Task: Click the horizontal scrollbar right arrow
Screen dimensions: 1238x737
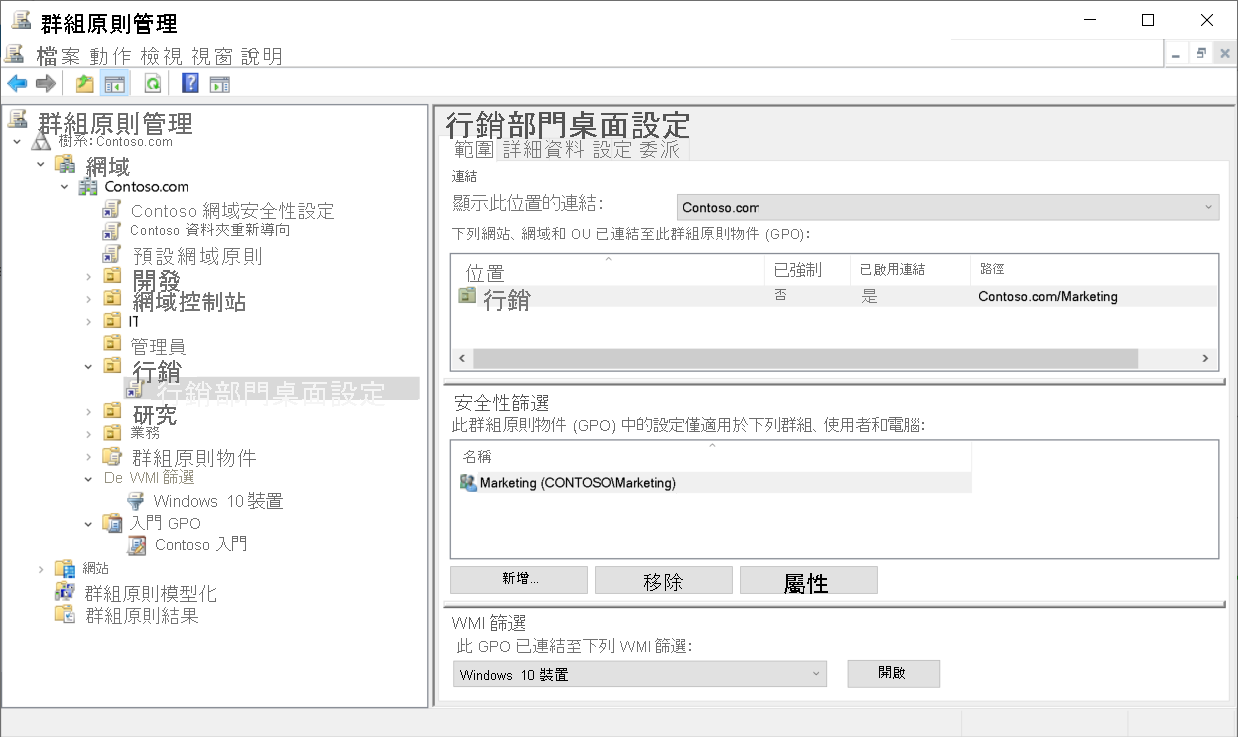Action: pos(1204,357)
